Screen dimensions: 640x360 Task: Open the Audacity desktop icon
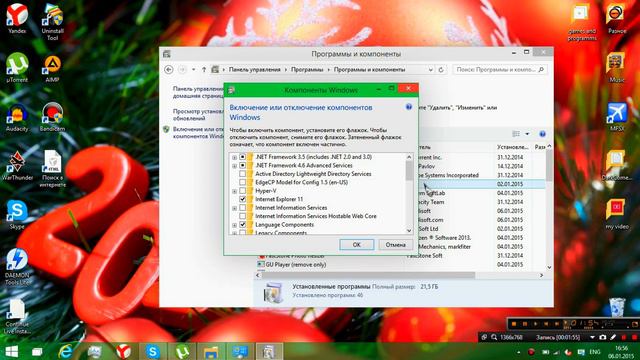pos(17,118)
